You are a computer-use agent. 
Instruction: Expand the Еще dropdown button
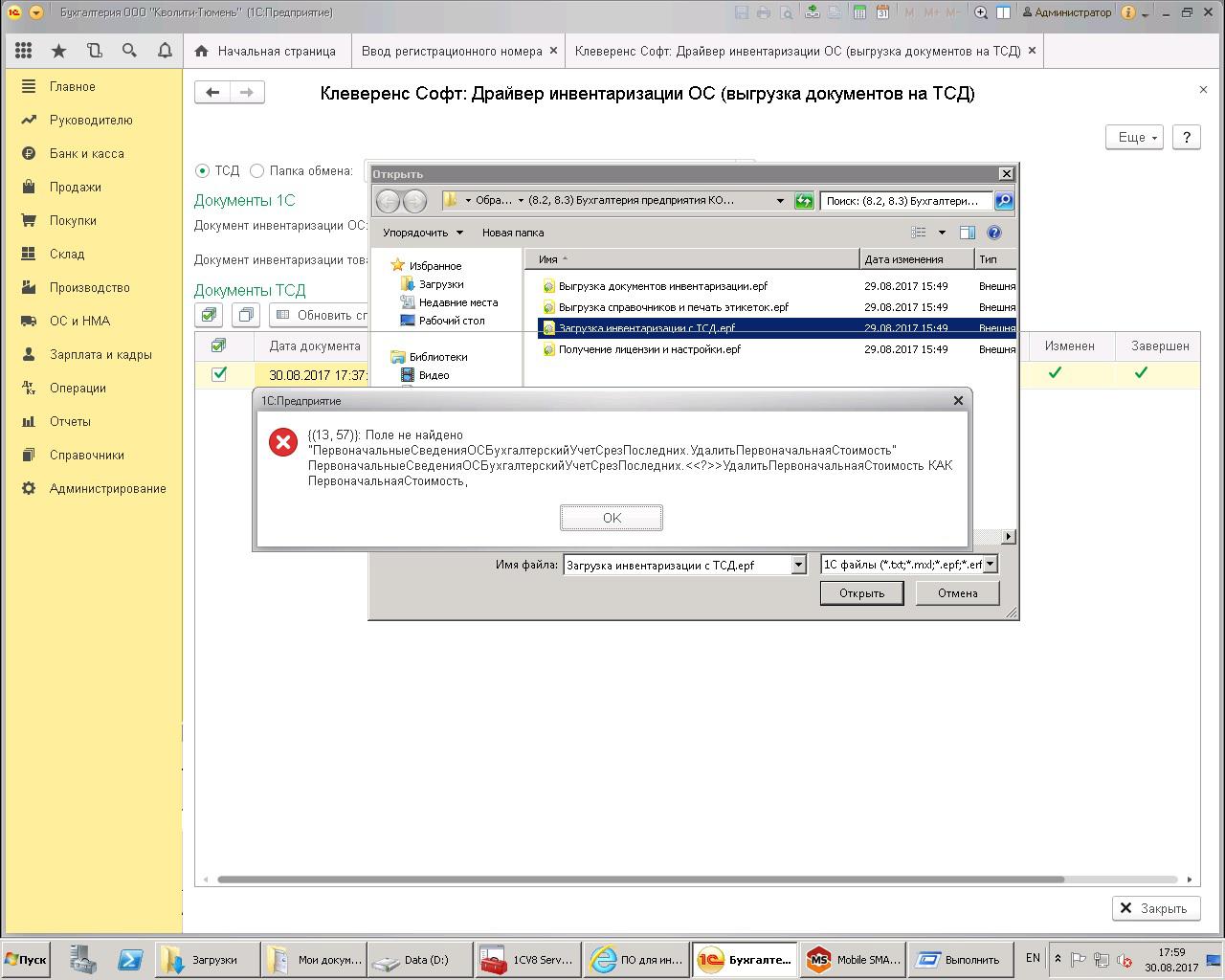[1134, 137]
